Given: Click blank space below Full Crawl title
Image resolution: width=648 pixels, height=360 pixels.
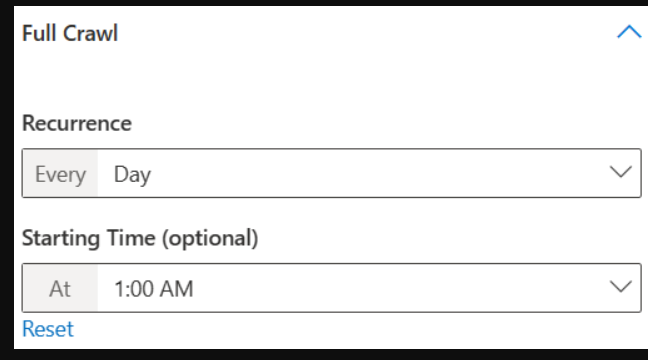Looking at the screenshot, I should pos(326,76).
